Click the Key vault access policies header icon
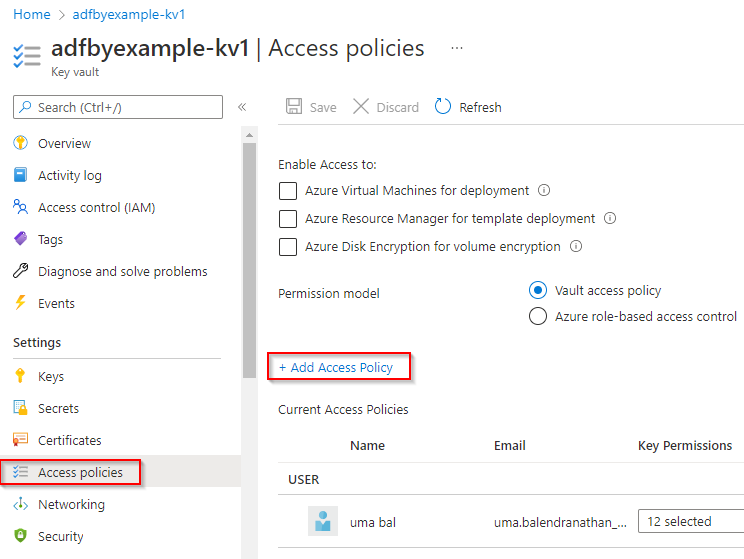The image size is (744, 559). point(27,56)
